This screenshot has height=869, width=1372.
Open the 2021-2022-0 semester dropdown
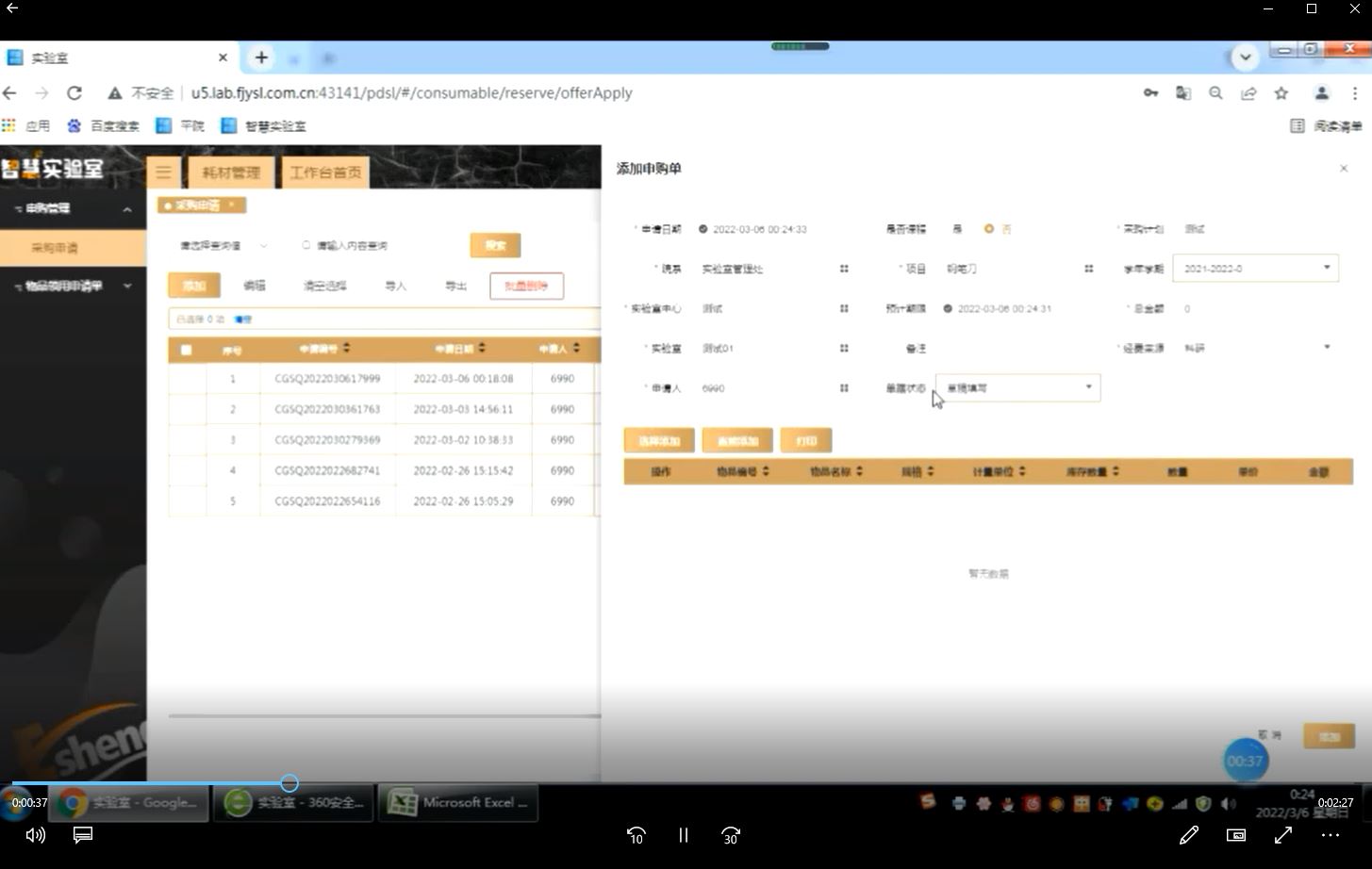coord(1255,269)
